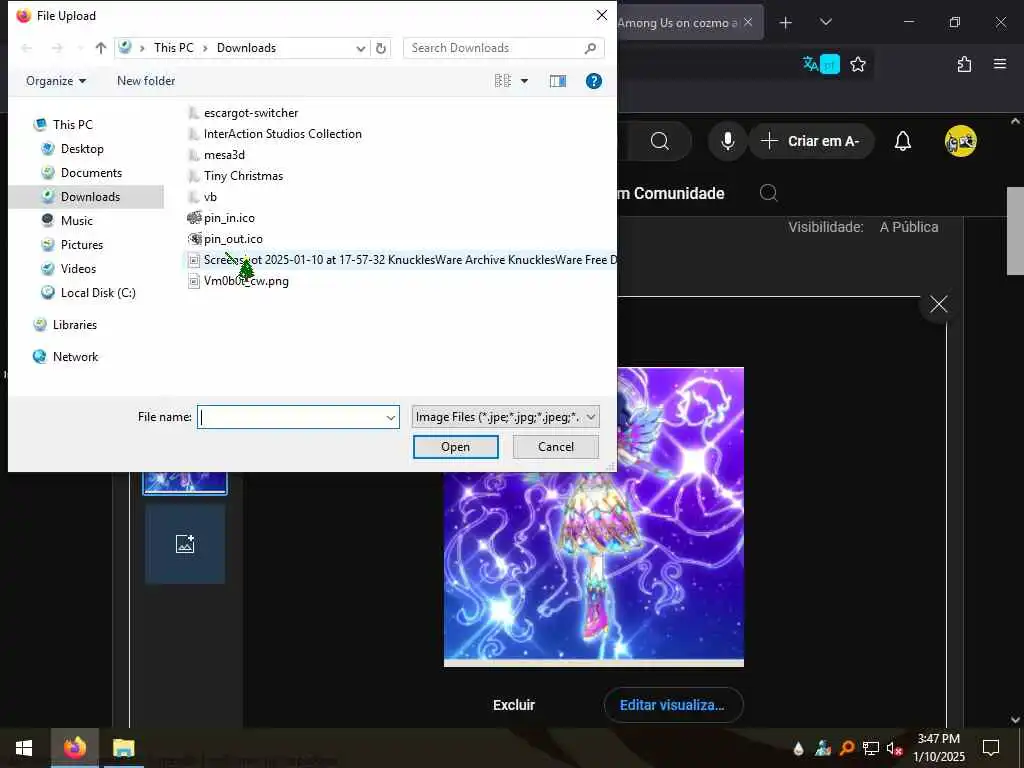1024x768 pixels.
Task: Click the uploaded anime image preview
Action: (x=594, y=517)
